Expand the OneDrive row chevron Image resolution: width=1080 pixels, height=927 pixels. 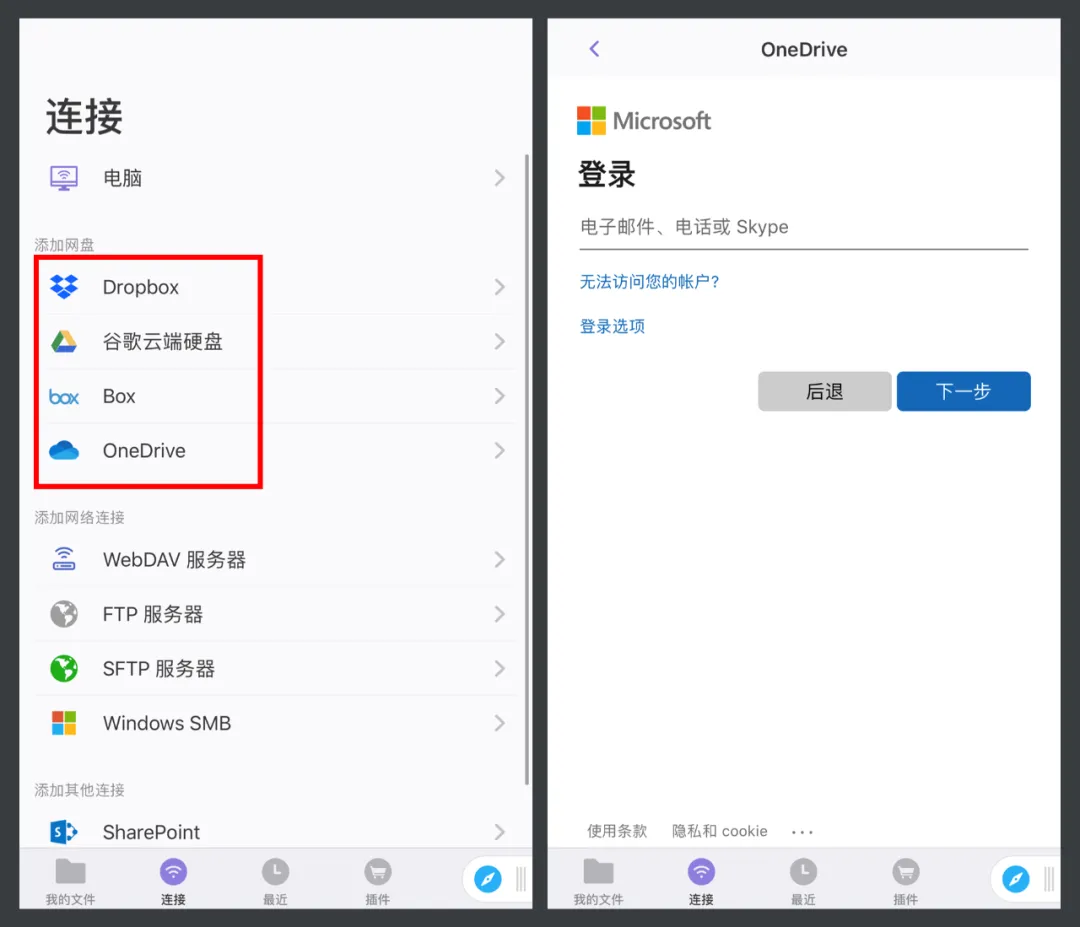coord(500,450)
